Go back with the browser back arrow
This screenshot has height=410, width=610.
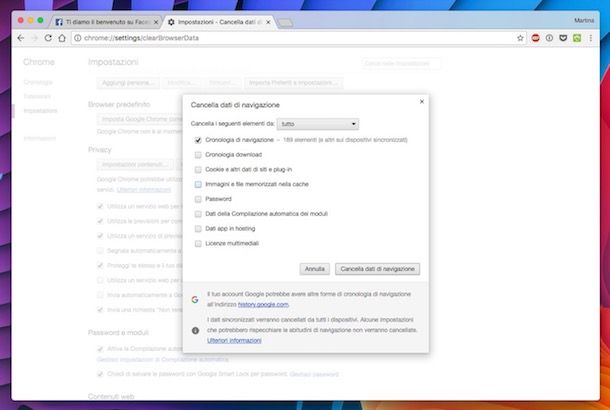click(x=21, y=38)
